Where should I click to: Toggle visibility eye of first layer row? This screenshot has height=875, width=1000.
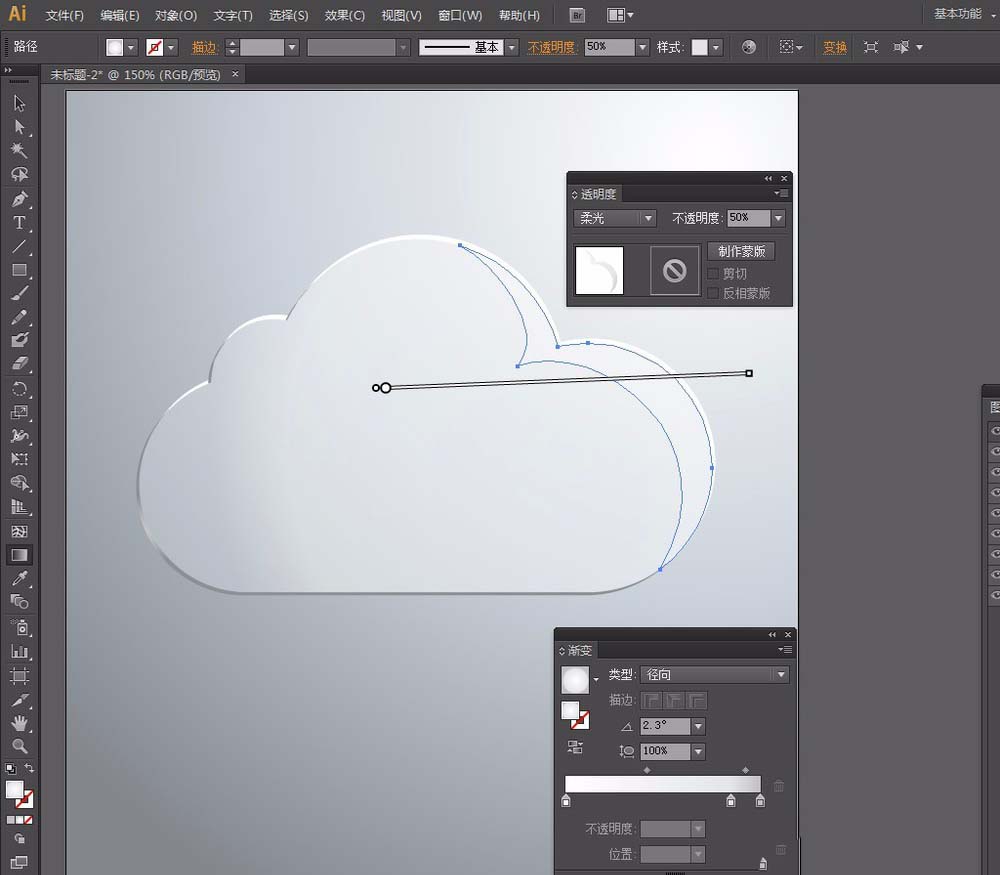tap(994, 430)
